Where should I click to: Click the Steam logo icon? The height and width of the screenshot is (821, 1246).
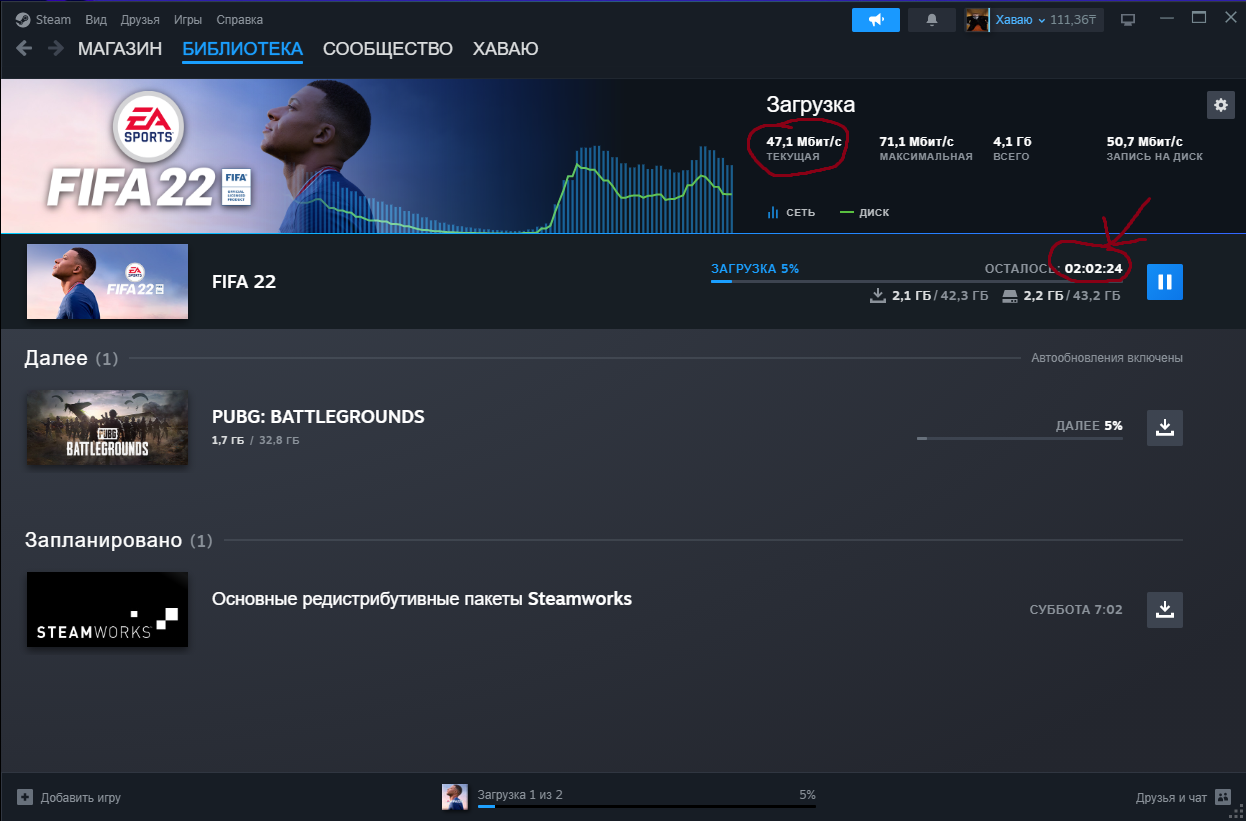point(23,19)
